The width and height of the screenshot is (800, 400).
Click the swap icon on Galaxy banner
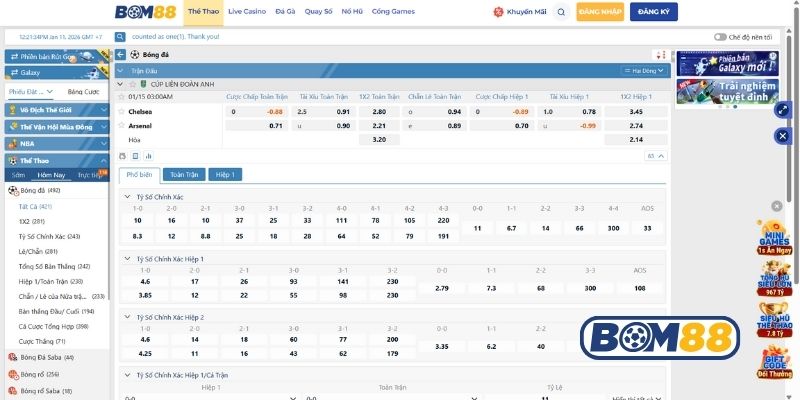pyautogui.click(x=14, y=72)
